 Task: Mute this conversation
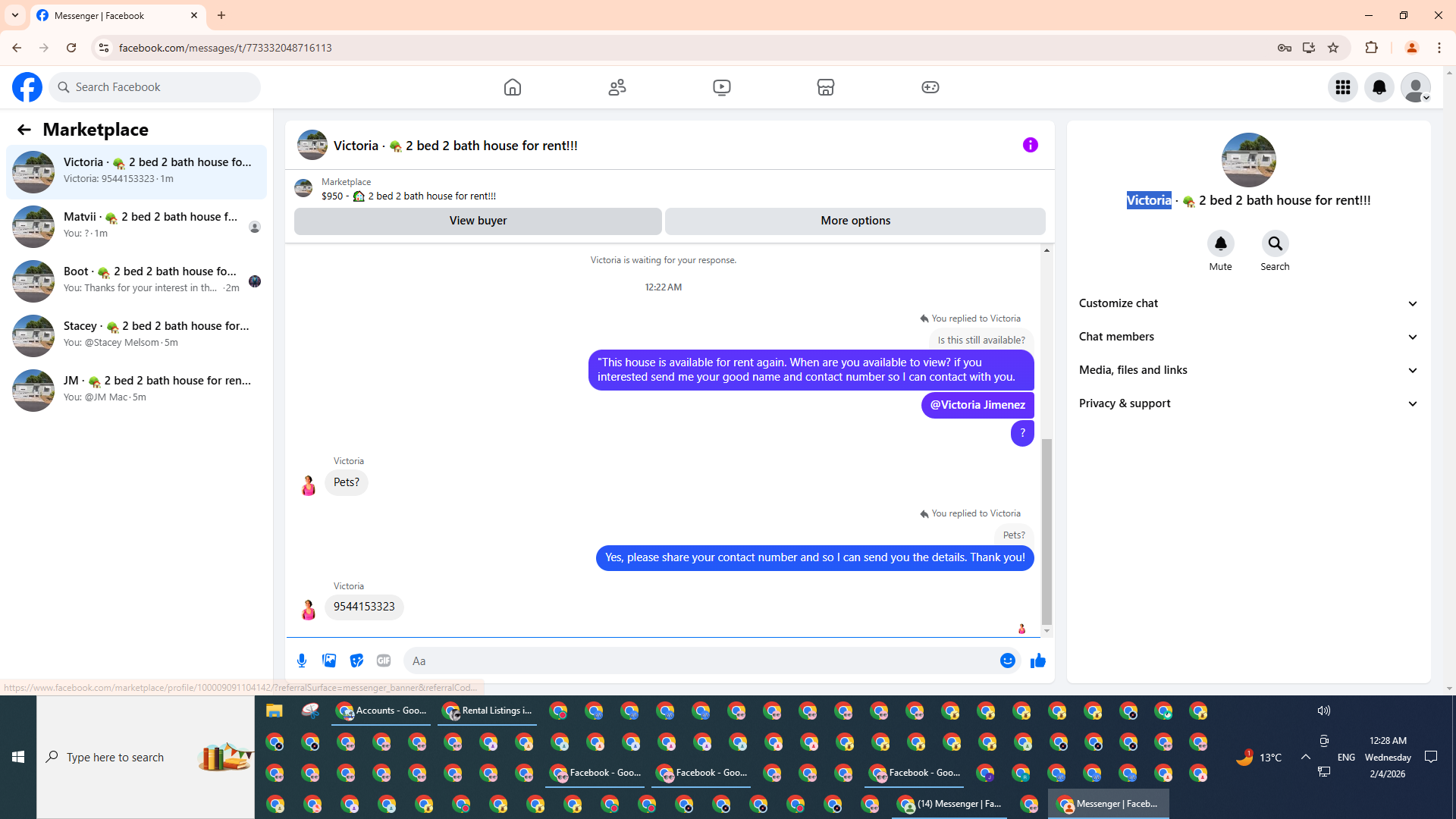[1220, 244]
